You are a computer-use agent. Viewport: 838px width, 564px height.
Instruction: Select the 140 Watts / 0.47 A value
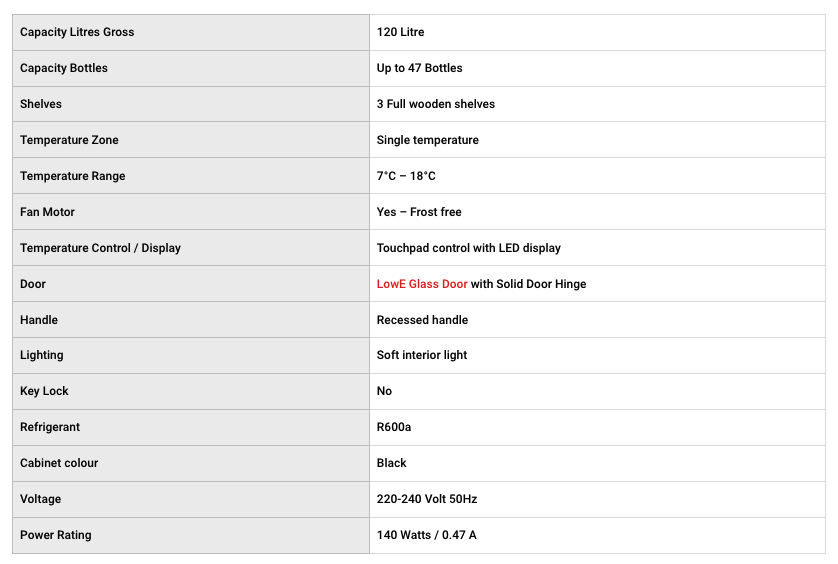click(x=426, y=535)
